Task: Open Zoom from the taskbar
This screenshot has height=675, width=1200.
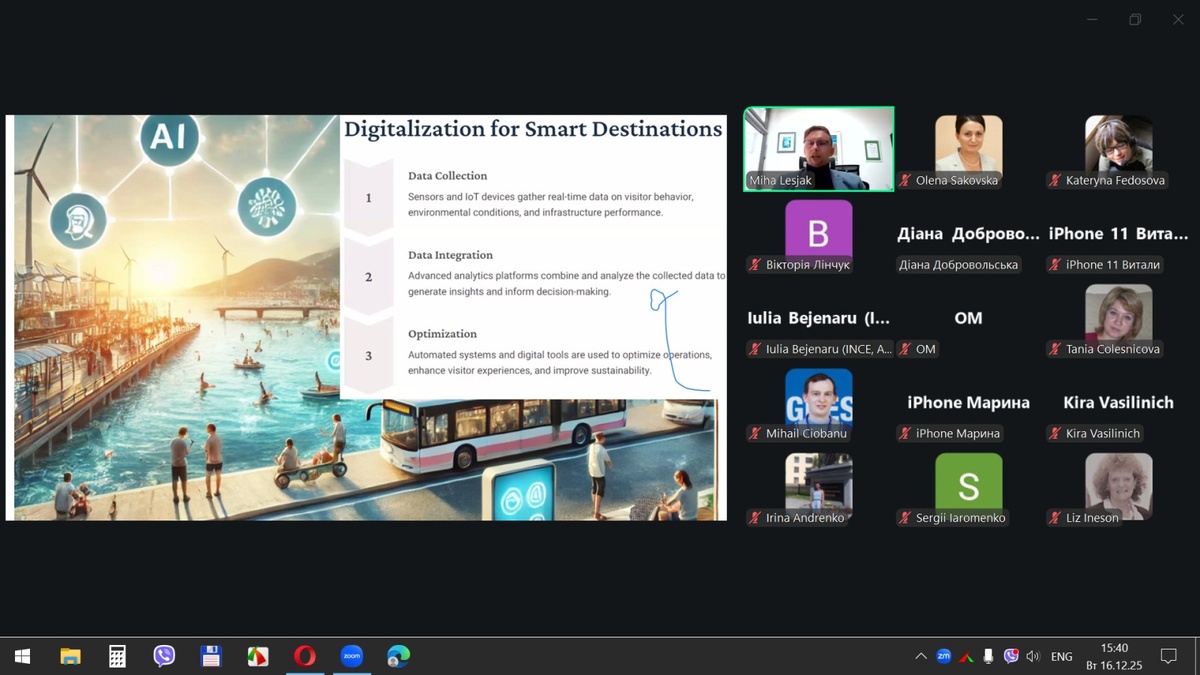Action: pos(351,656)
